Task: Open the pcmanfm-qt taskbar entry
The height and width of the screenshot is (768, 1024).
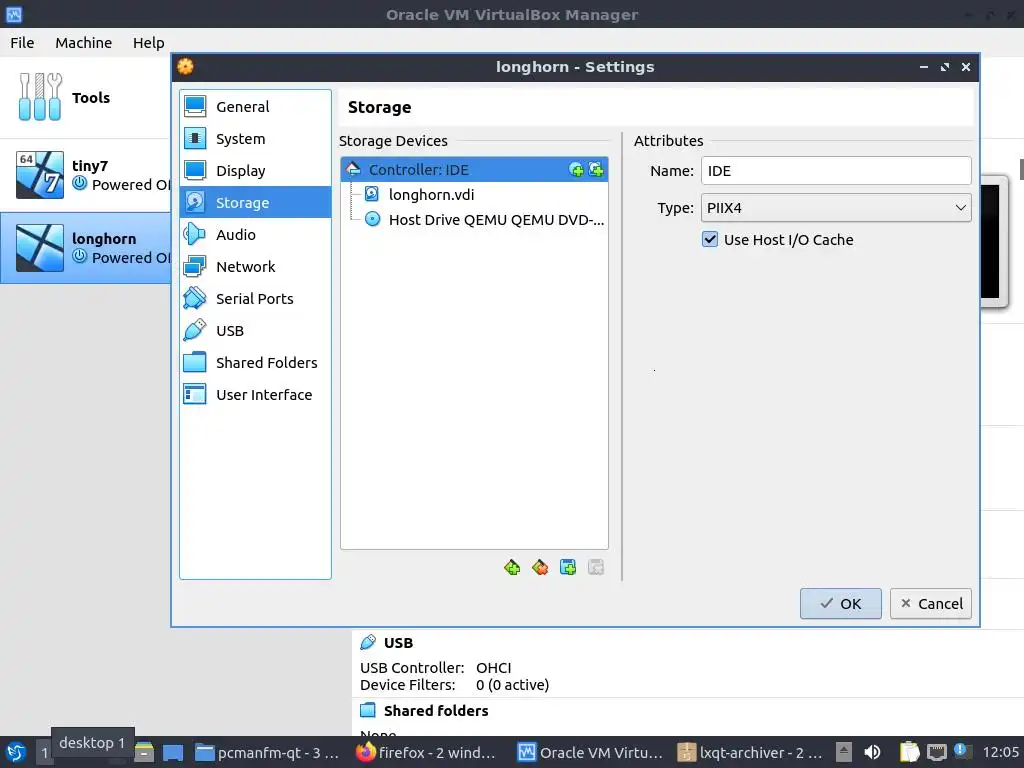Action: tap(268, 752)
